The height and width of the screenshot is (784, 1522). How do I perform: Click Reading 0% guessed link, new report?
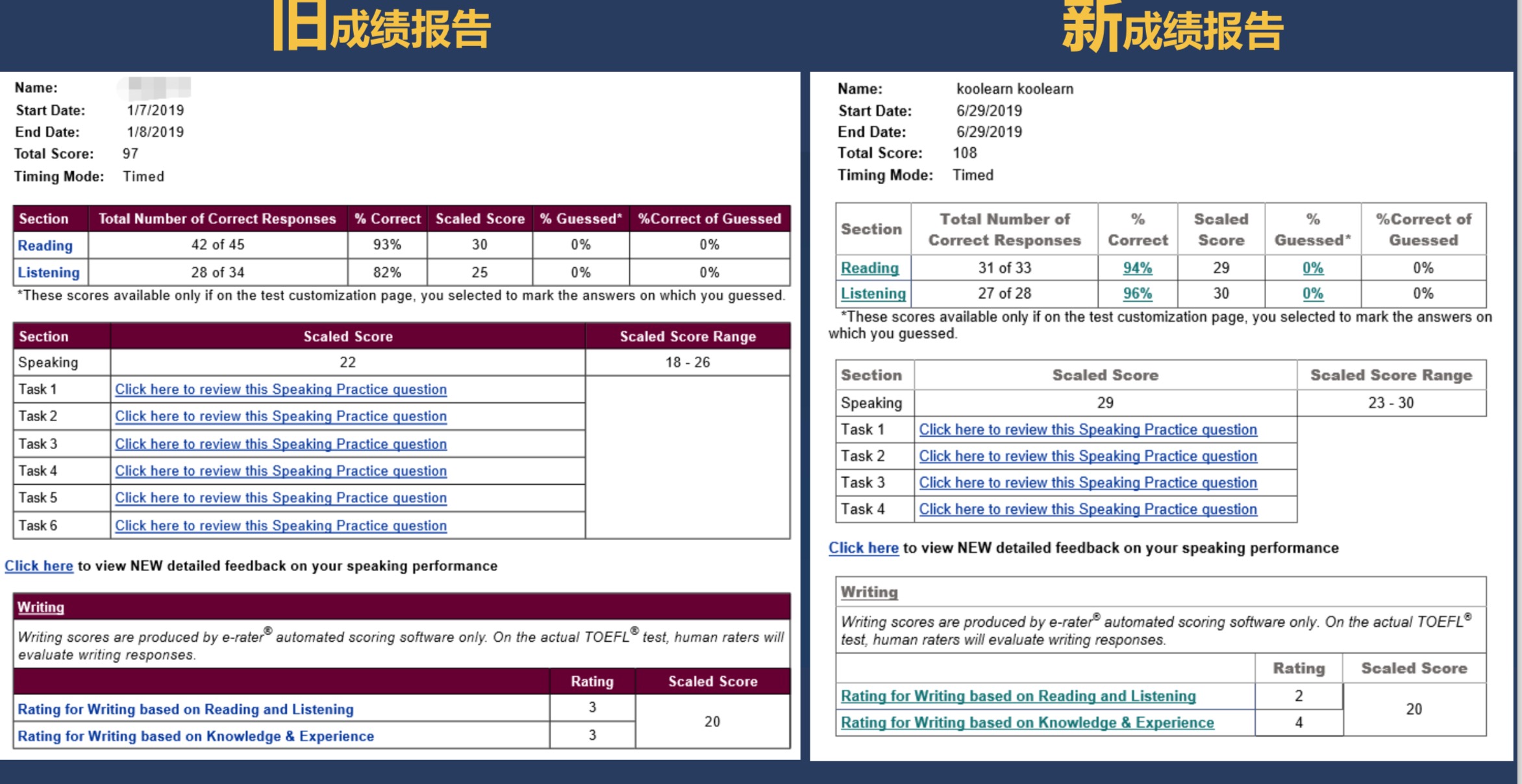tap(1312, 268)
